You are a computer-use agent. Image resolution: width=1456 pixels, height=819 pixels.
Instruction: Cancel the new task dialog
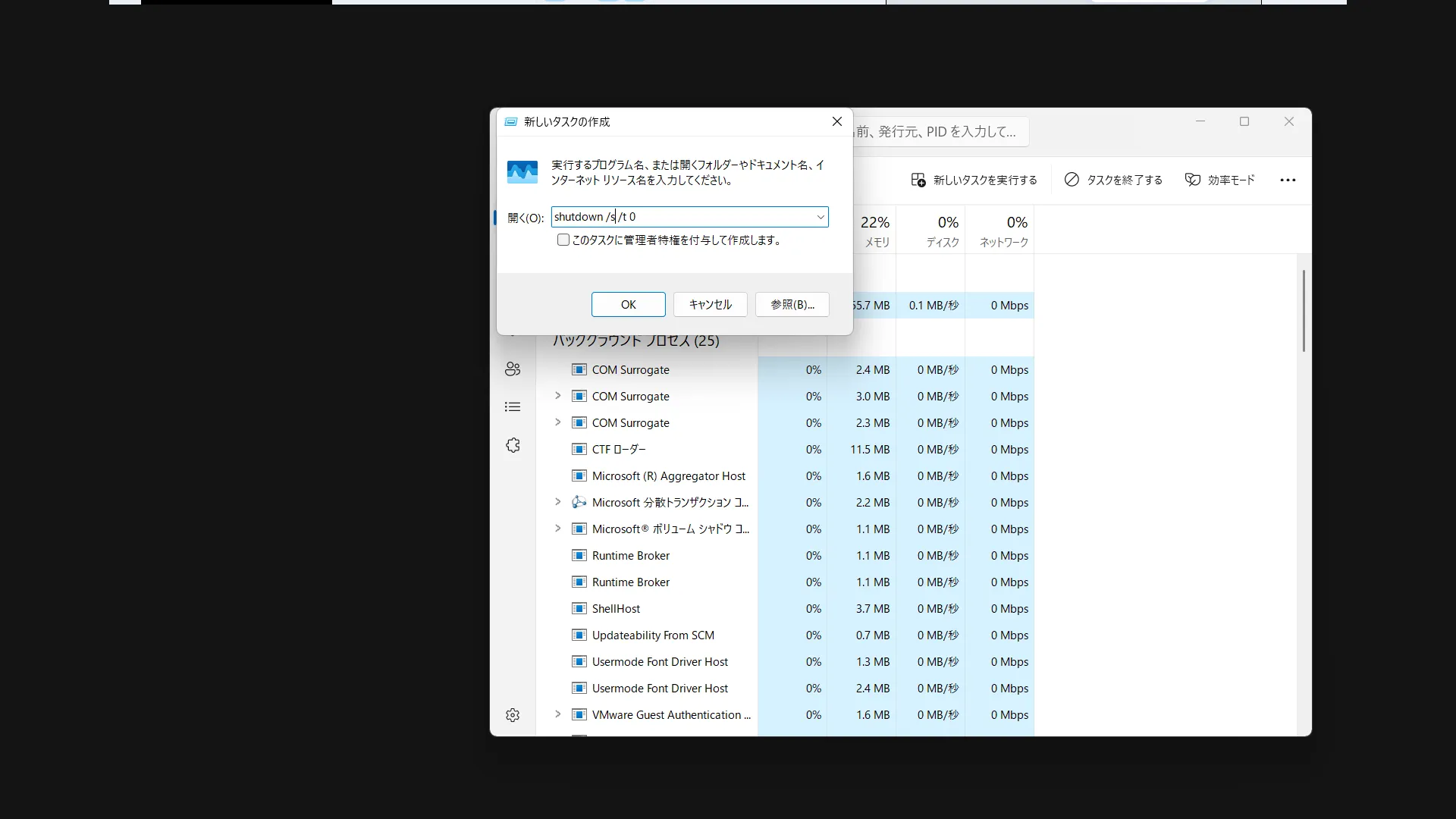tap(709, 304)
